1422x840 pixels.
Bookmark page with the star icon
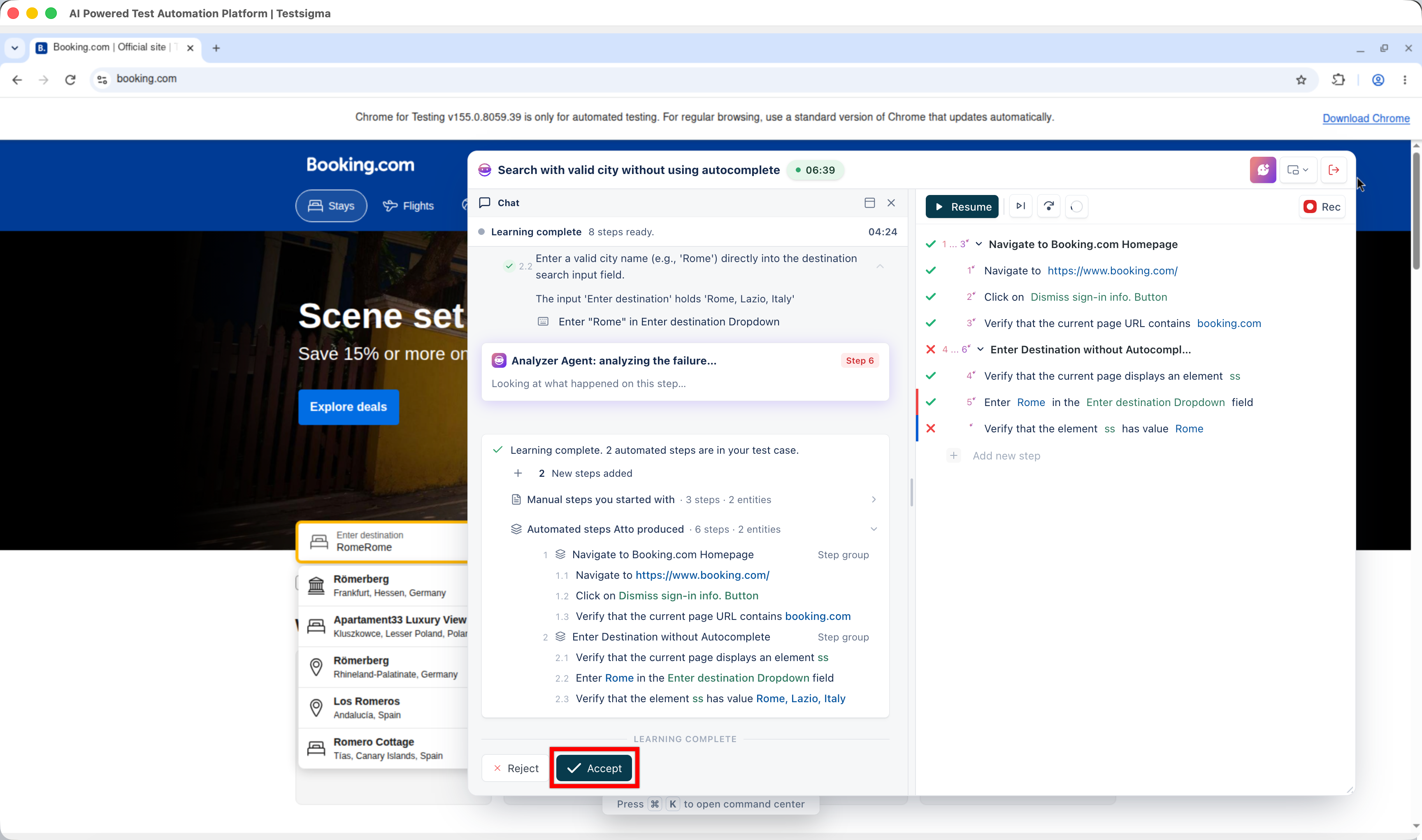tap(1301, 80)
